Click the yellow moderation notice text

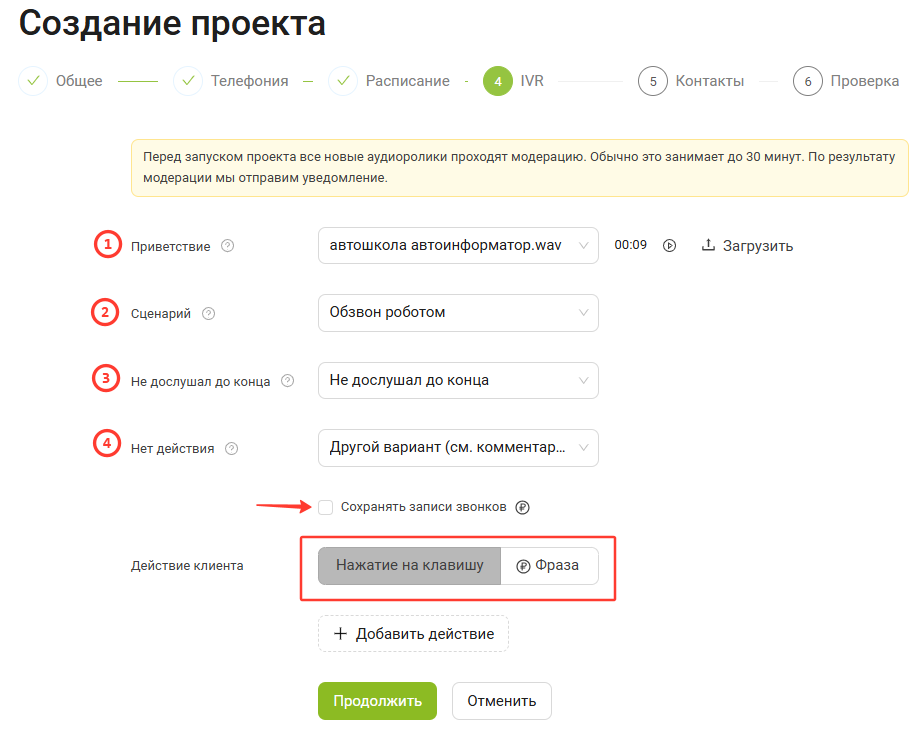click(x=519, y=167)
